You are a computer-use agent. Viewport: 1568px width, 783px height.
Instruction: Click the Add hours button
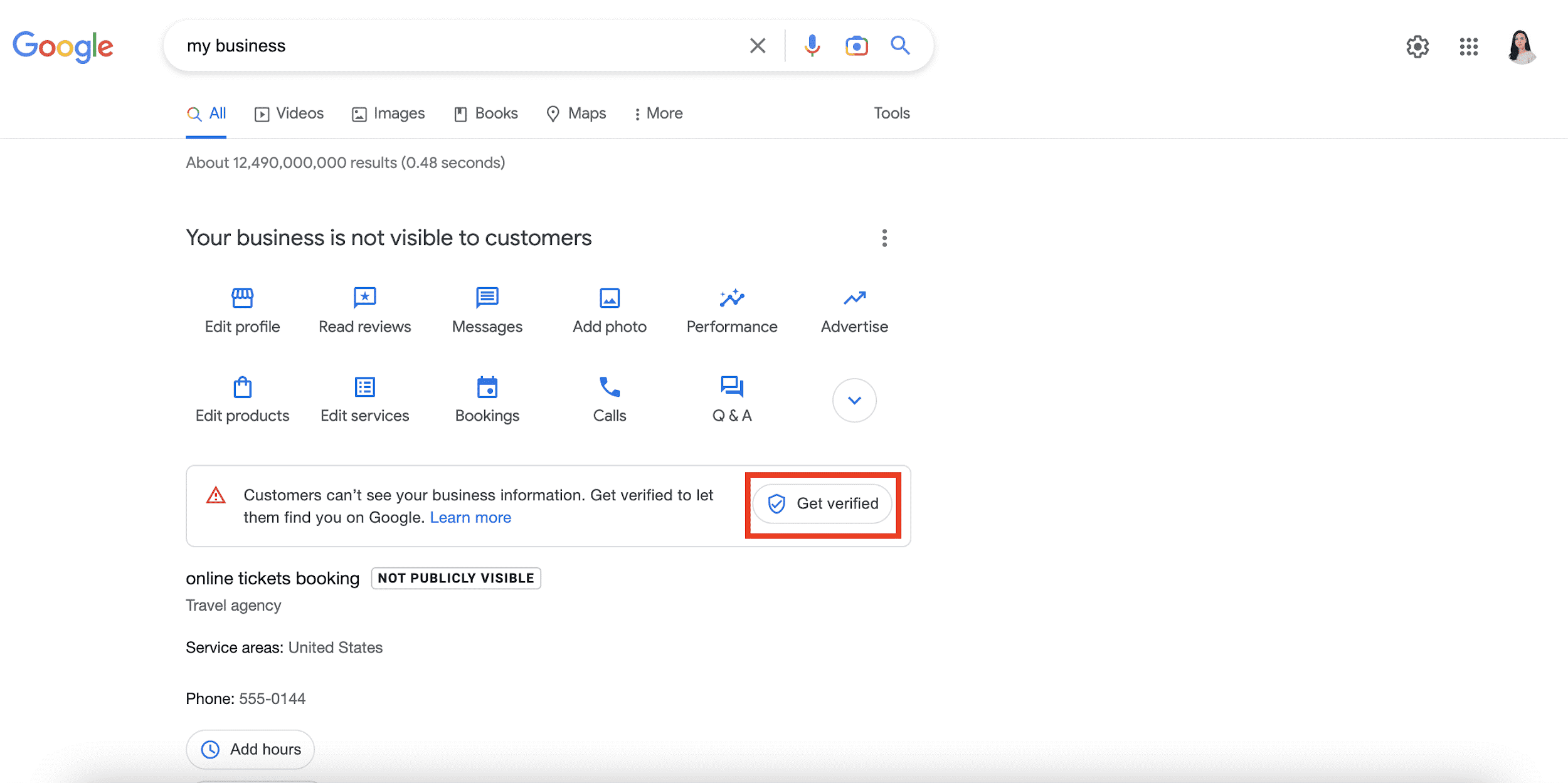pos(250,749)
